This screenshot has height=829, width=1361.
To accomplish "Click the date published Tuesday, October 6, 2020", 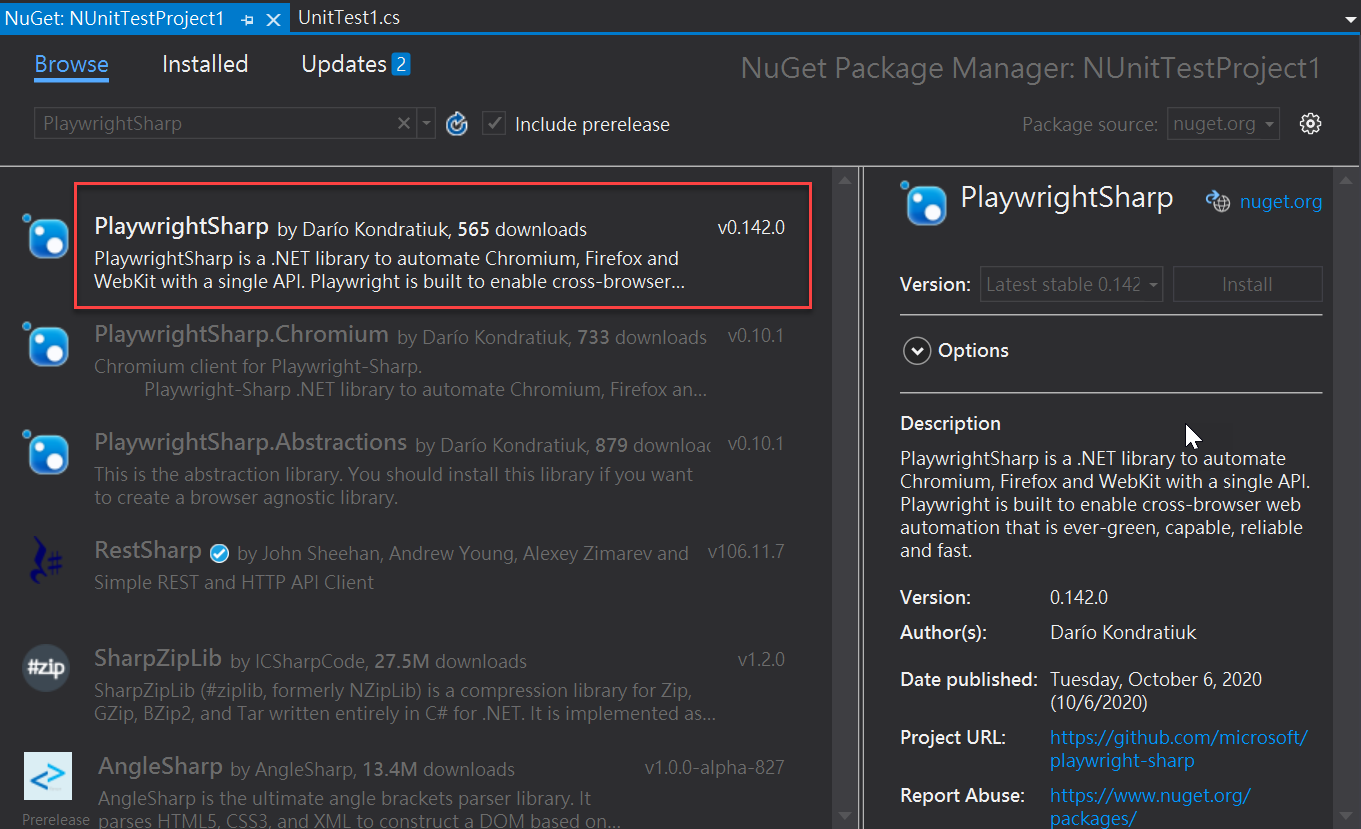I will [x=1156, y=691].
